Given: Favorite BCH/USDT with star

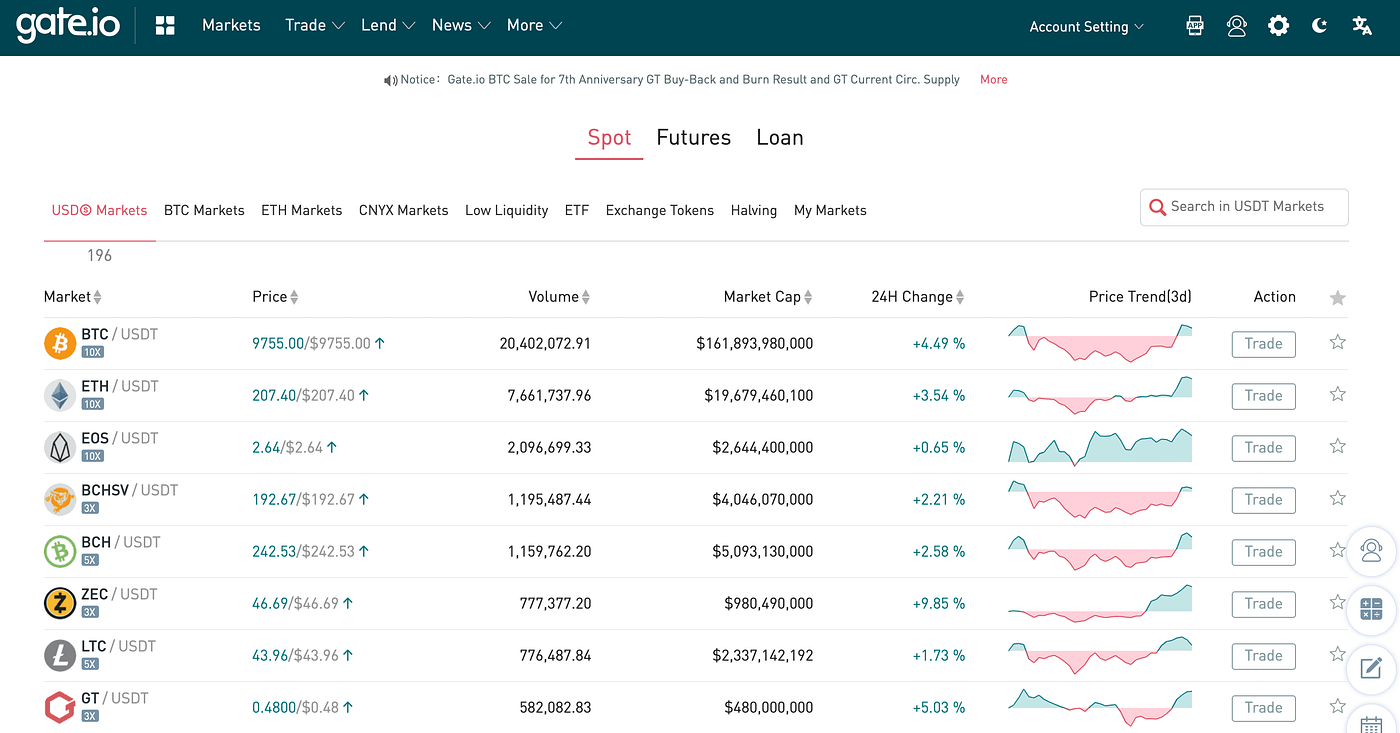Looking at the screenshot, I should 1338,550.
